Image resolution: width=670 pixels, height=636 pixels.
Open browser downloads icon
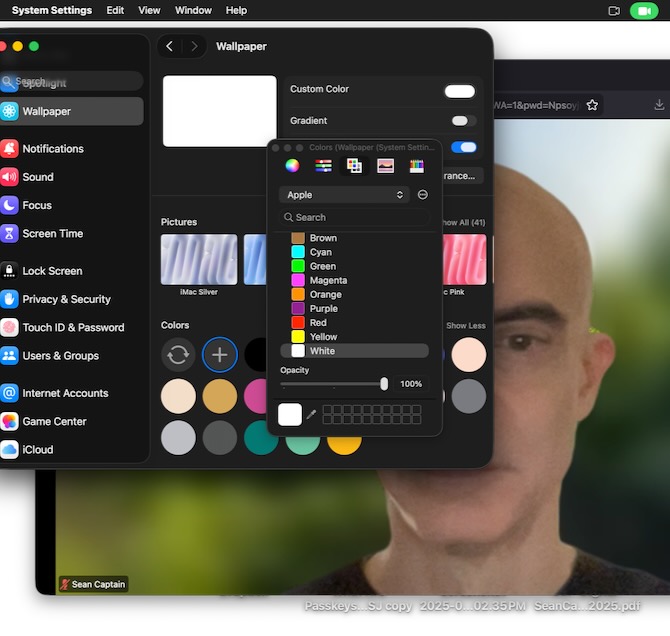pyautogui.click(x=659, y=105)
